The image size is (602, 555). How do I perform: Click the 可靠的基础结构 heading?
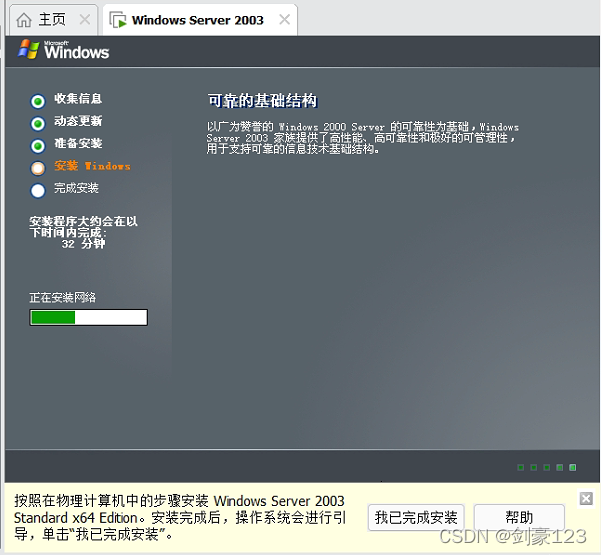263,101
